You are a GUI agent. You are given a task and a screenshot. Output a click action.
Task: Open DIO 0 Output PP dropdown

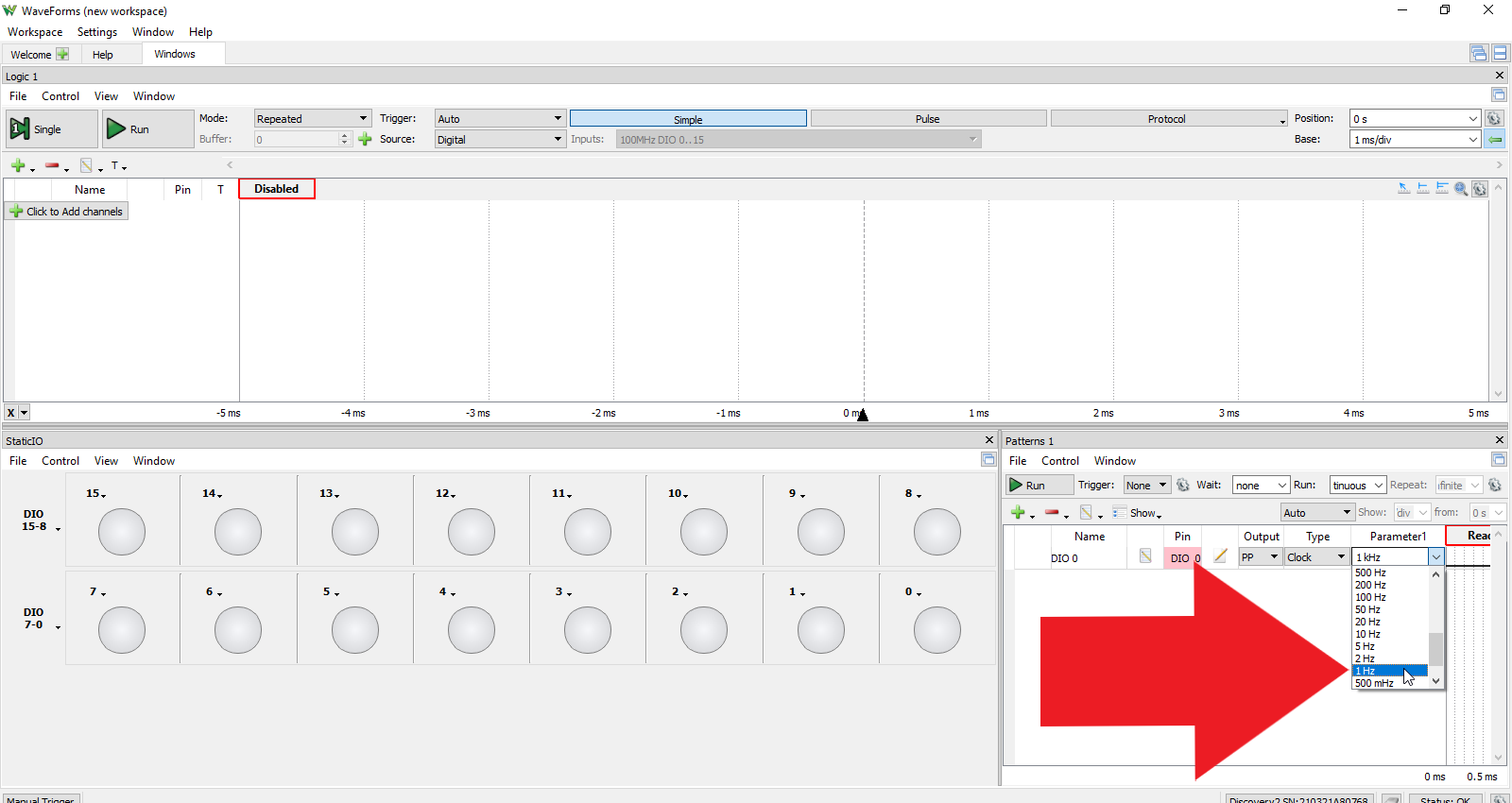tap(1261, 557)
